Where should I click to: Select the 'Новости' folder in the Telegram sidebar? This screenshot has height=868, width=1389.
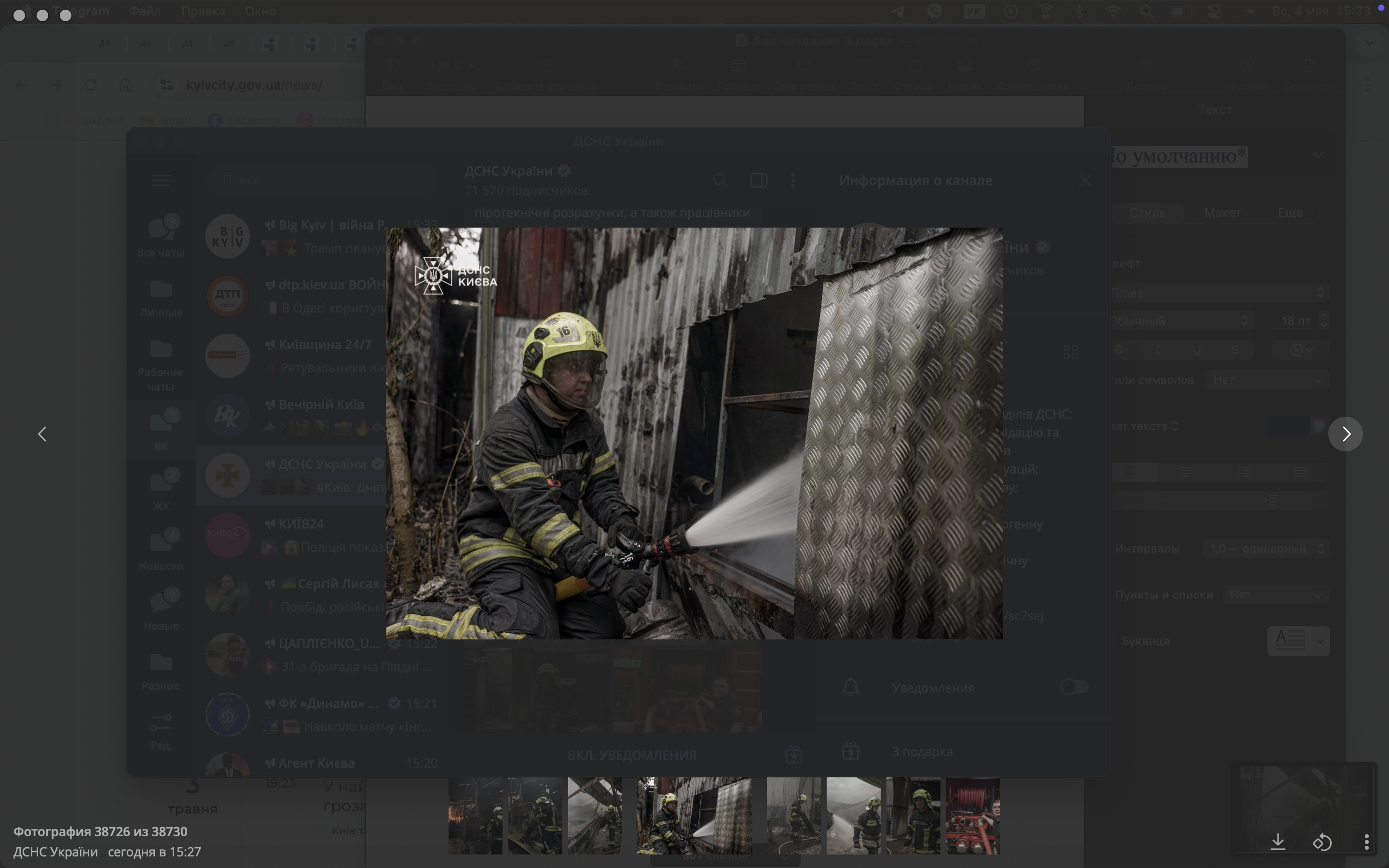point(161,551)
